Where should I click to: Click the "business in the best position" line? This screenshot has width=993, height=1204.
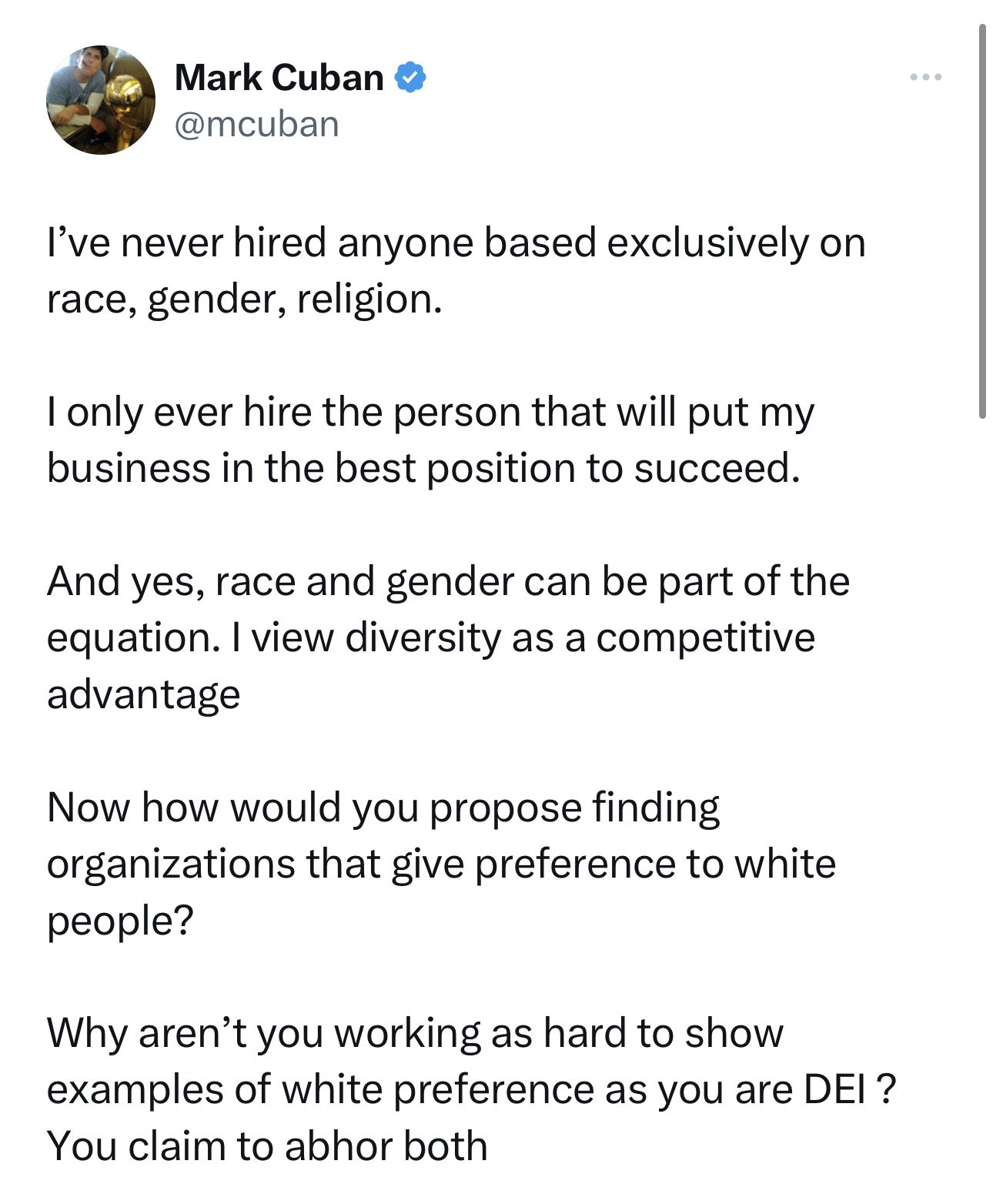423,468
